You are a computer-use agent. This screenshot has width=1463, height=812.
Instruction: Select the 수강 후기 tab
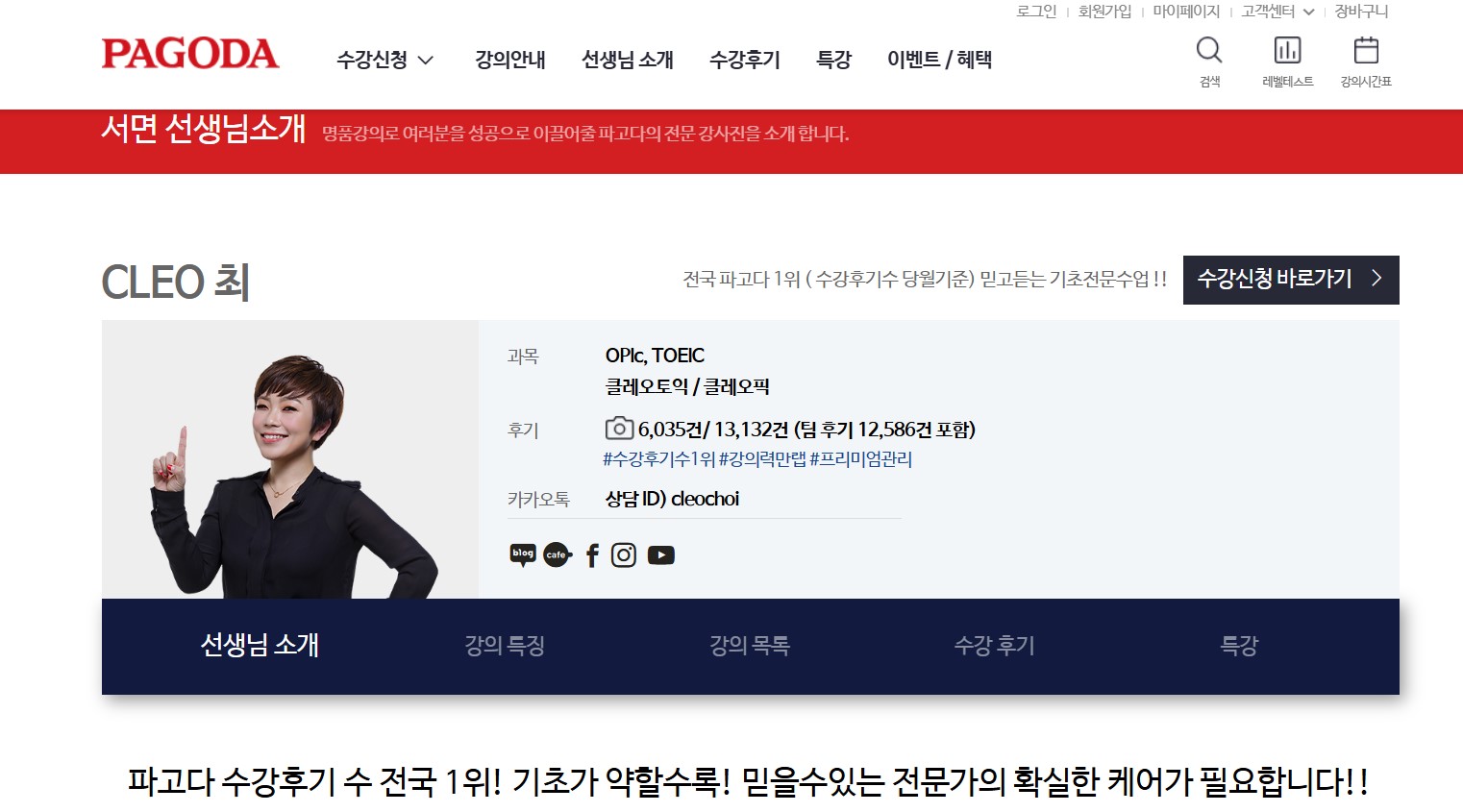(995, 646)
